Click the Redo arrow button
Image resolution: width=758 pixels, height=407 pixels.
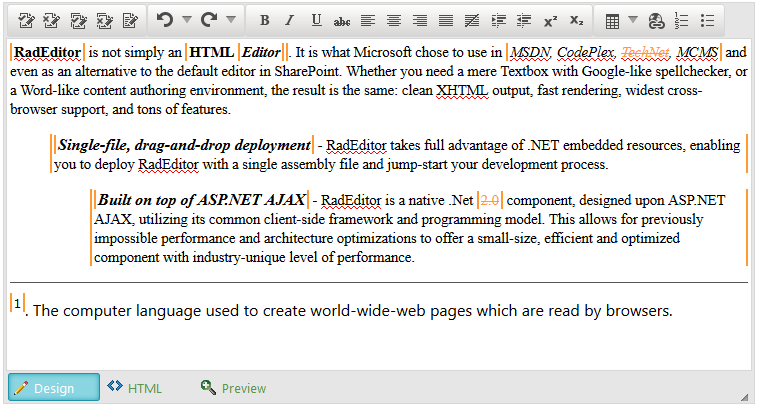click(x=209, y=20)
